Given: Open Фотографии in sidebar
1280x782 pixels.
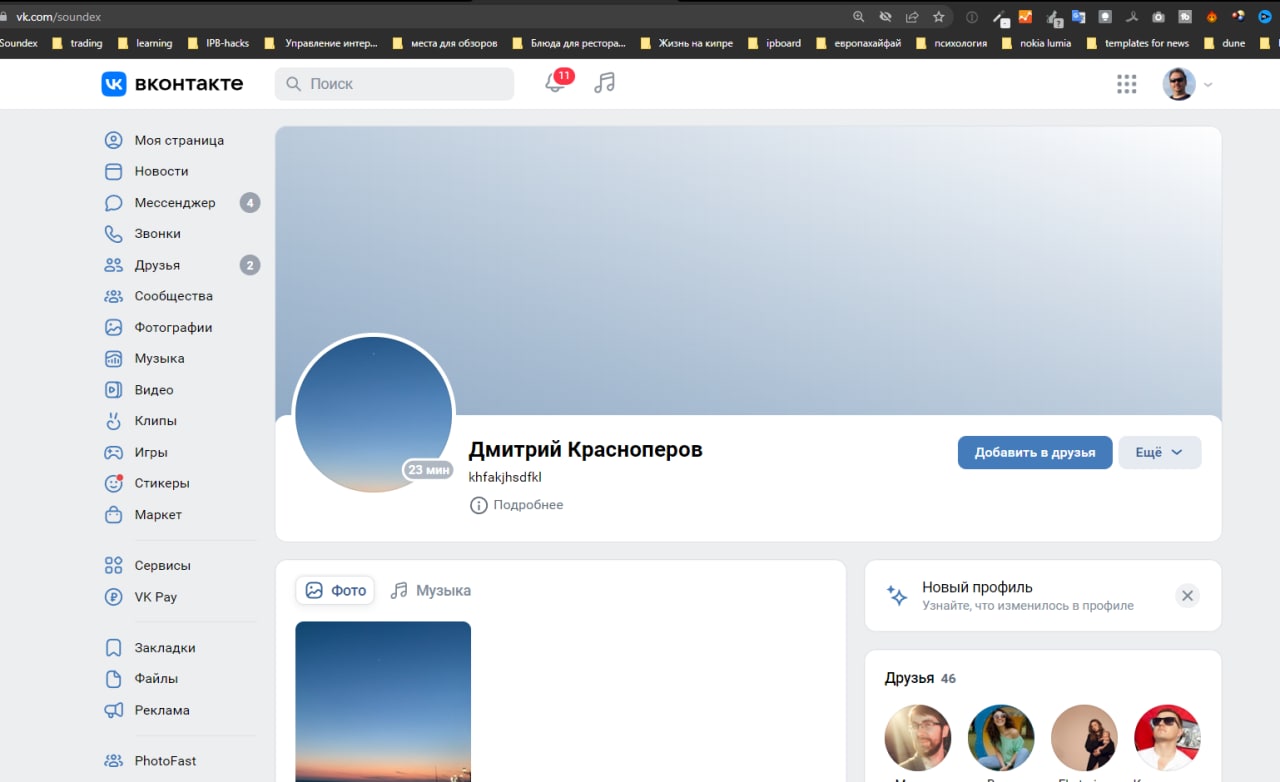Looking at the screenshot, I should [159, 327].
